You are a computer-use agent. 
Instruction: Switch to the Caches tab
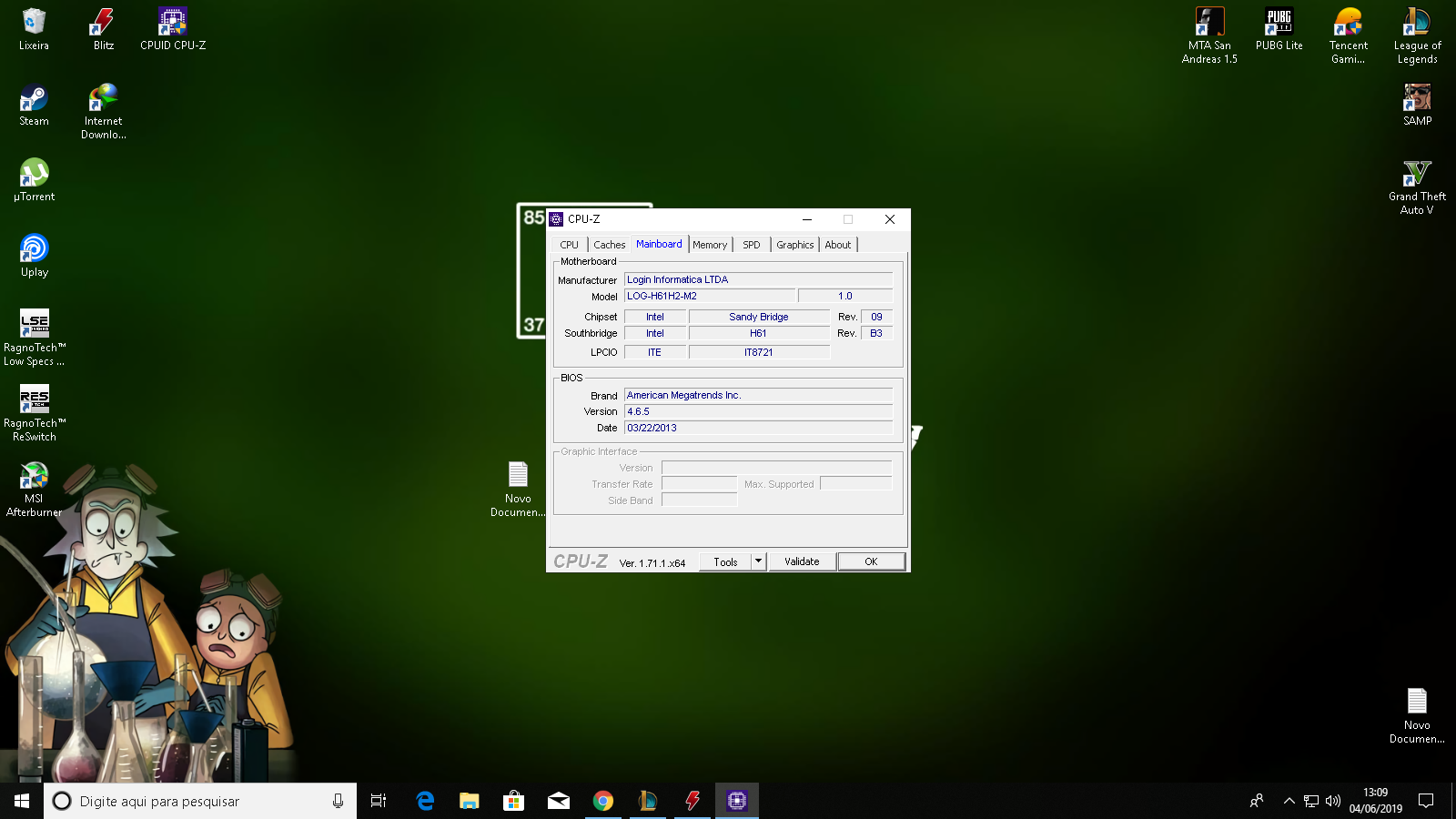pyautogui.click(x=609, y=245)
